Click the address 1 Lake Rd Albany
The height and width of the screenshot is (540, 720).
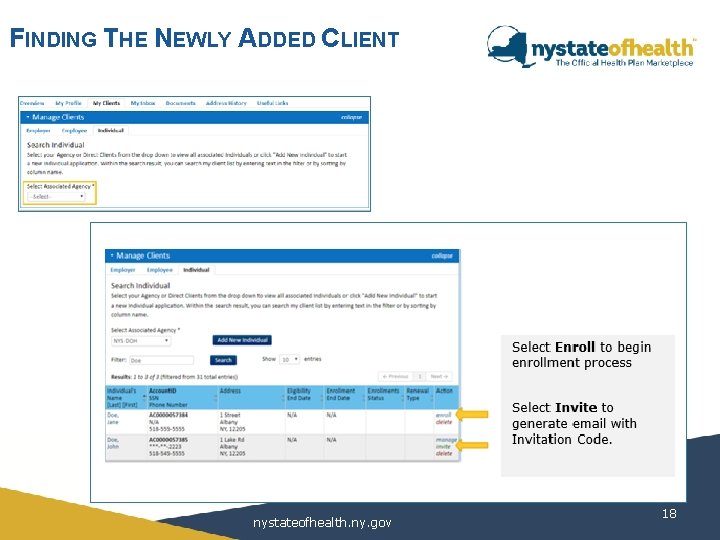click(x=232, y=447)
